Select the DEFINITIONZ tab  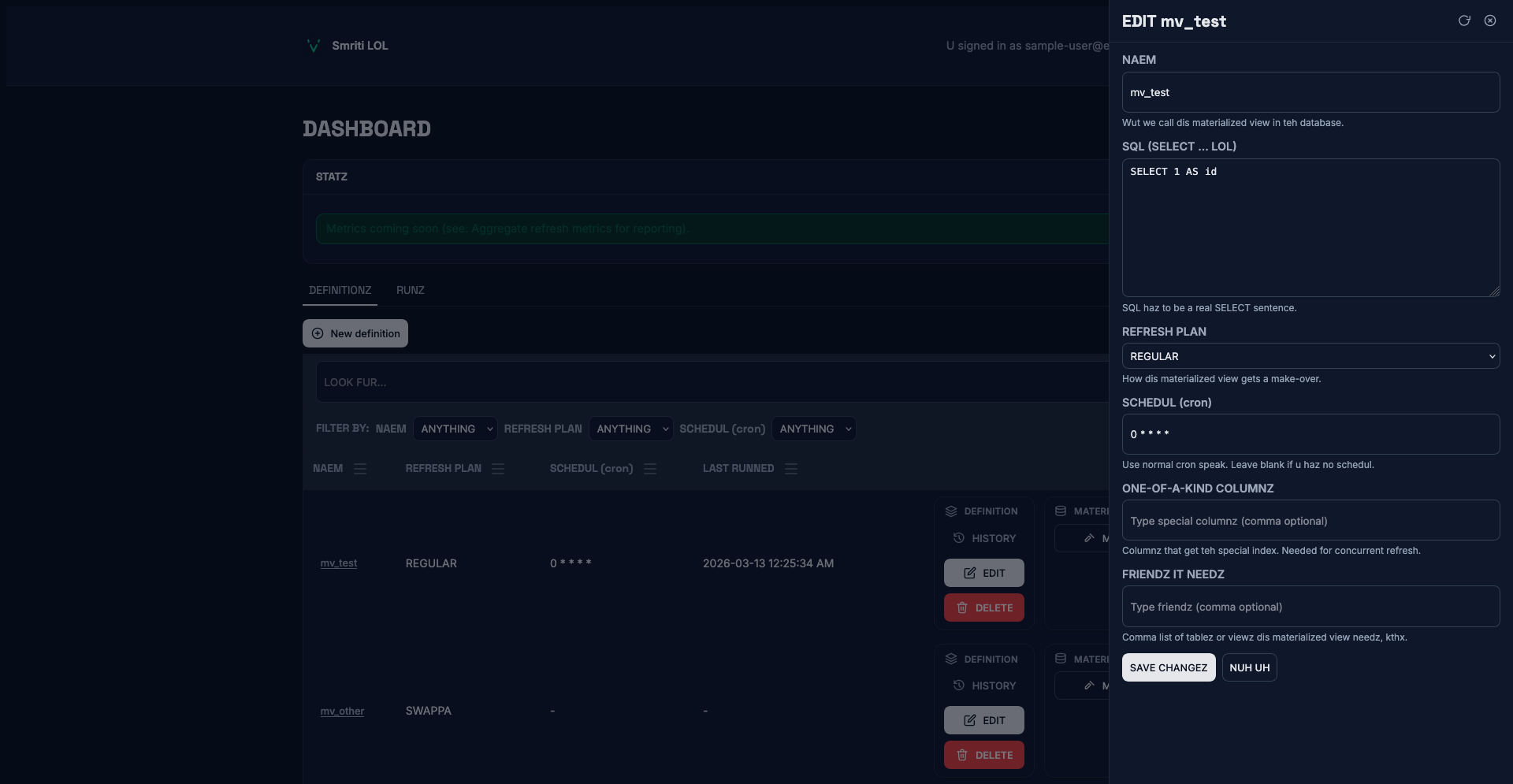340,290
